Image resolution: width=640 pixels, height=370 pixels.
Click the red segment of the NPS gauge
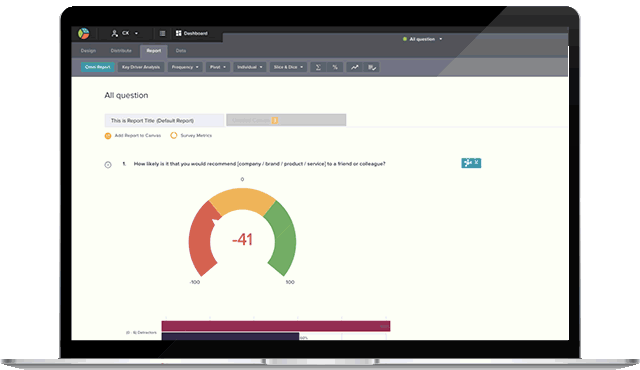click(201, 241)
